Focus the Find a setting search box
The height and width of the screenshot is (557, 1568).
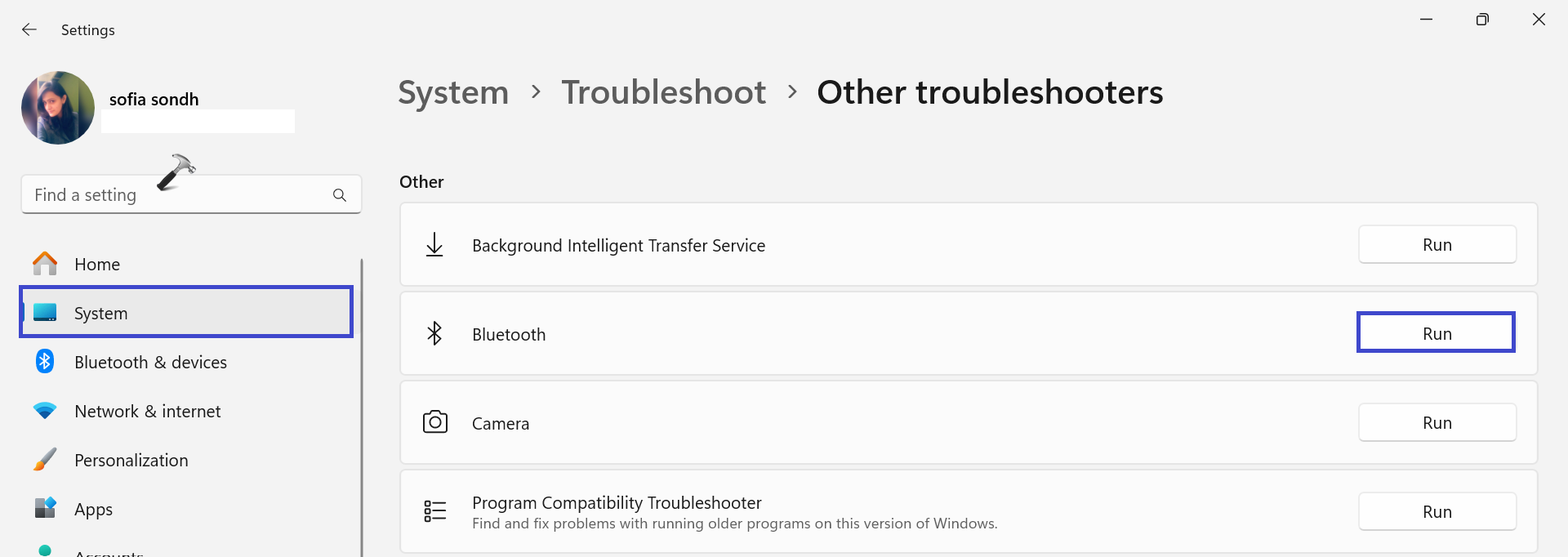(x=176, y=195)
